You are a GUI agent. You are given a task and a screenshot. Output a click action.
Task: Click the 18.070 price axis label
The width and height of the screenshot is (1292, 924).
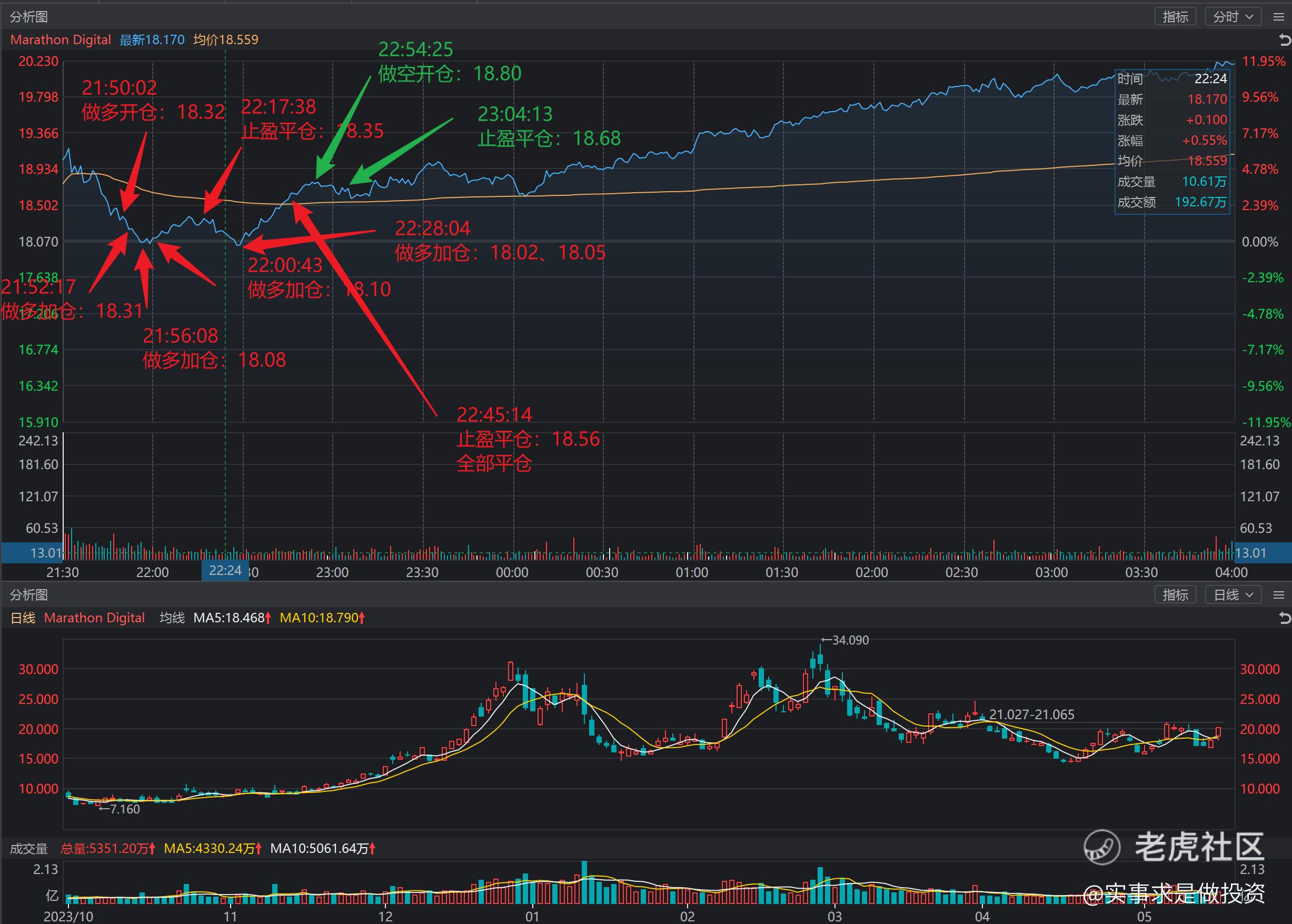click(38, 242)
